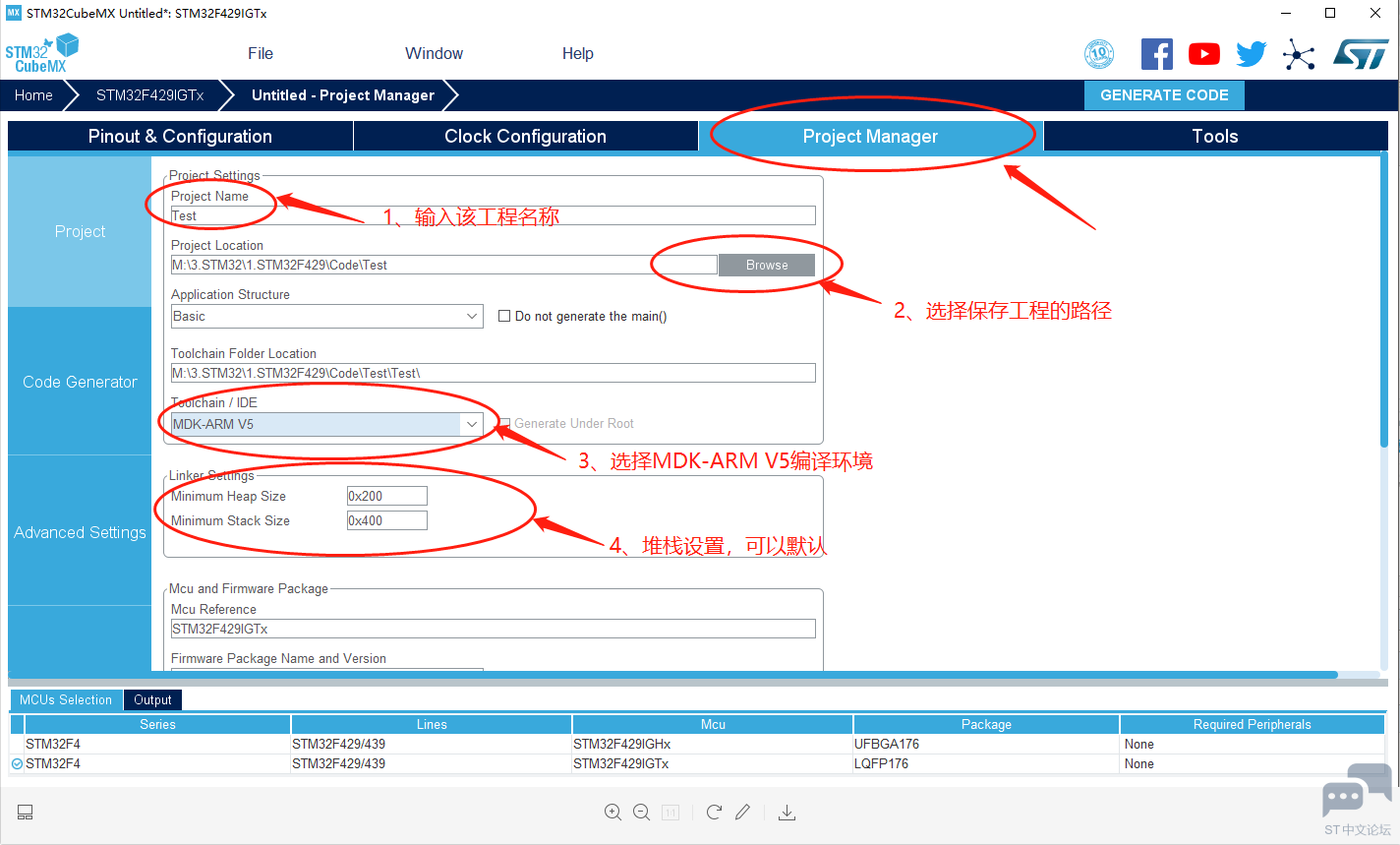1400x845 pixels.
Task: Expand the Application Structure dropdown
Action: point(472,316)
